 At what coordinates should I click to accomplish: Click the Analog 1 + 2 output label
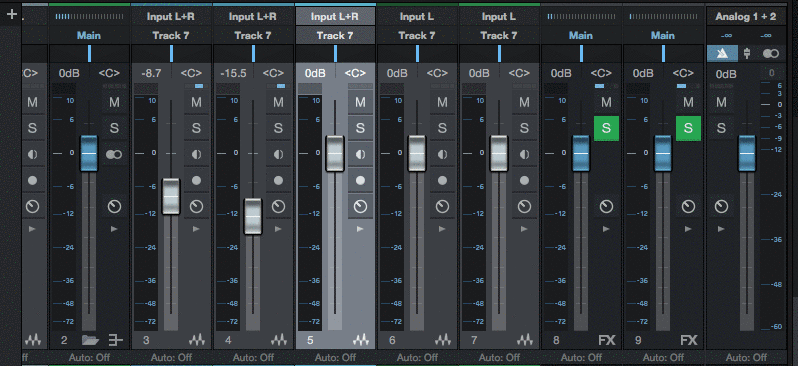746,16
